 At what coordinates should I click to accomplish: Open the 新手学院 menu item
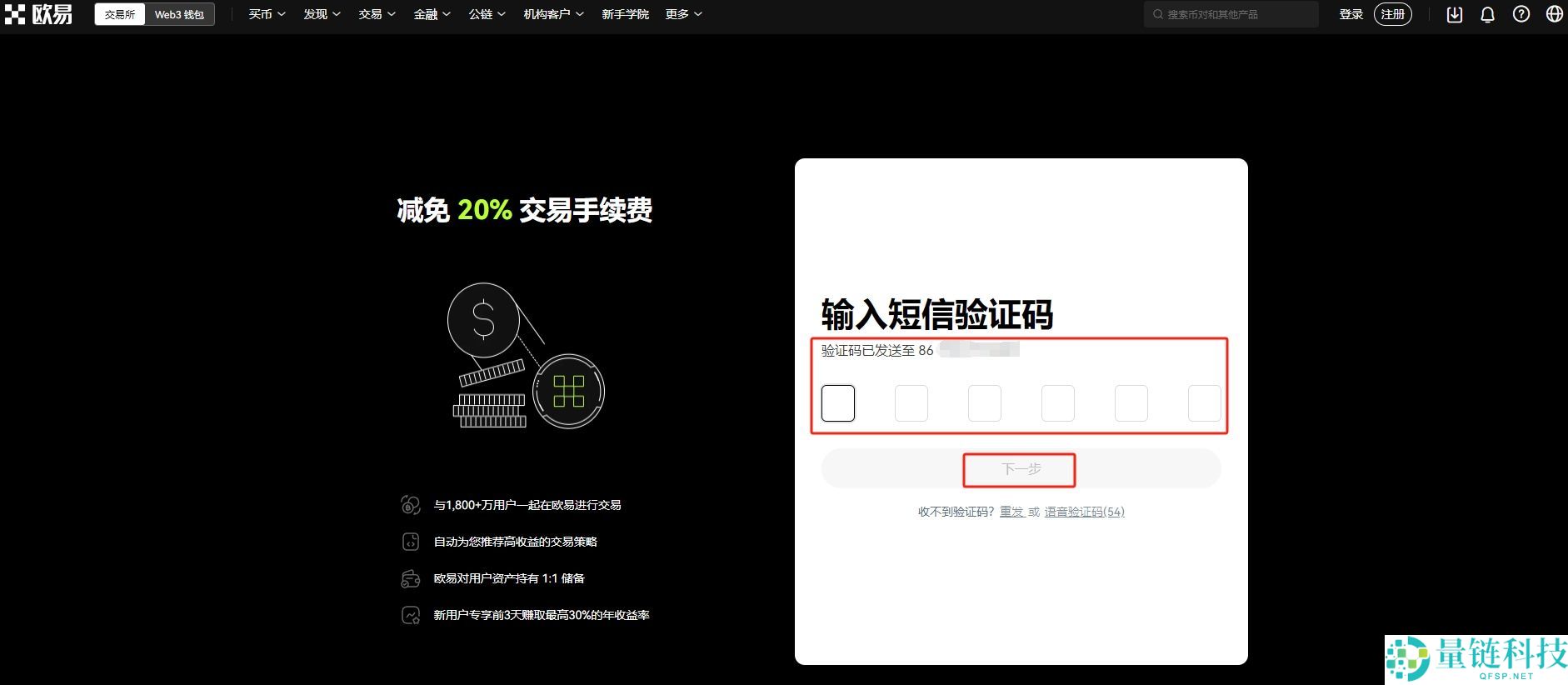point(625,14)
